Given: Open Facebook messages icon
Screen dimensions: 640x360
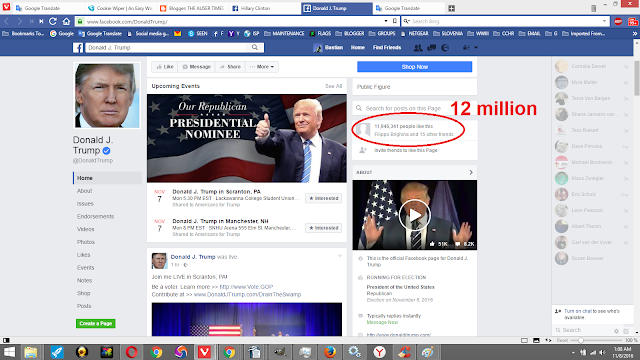Looking at the screenshot, I should click(x=431, y=48).
